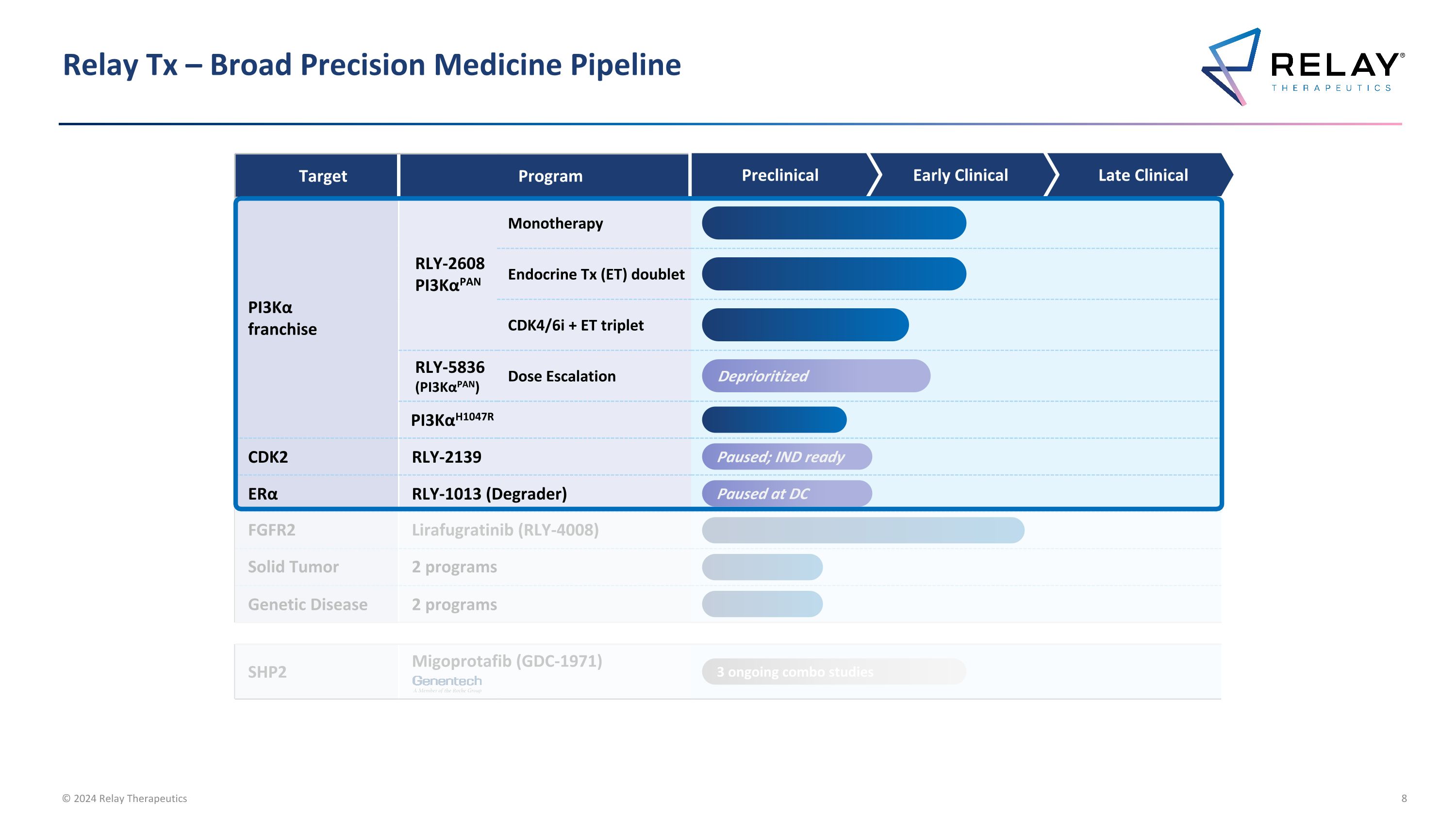Click the Monotherapy progress bar
The height and width of the screenshot is (819, 1456).
pyautogui.click(x=833, y=223)
